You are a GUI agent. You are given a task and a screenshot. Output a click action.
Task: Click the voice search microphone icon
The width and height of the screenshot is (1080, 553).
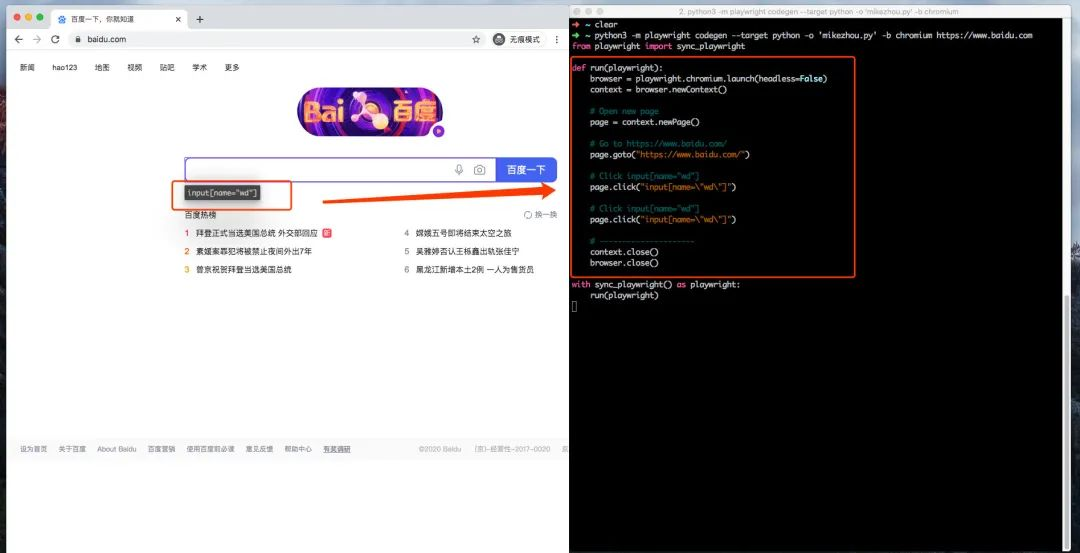[459, 169]
